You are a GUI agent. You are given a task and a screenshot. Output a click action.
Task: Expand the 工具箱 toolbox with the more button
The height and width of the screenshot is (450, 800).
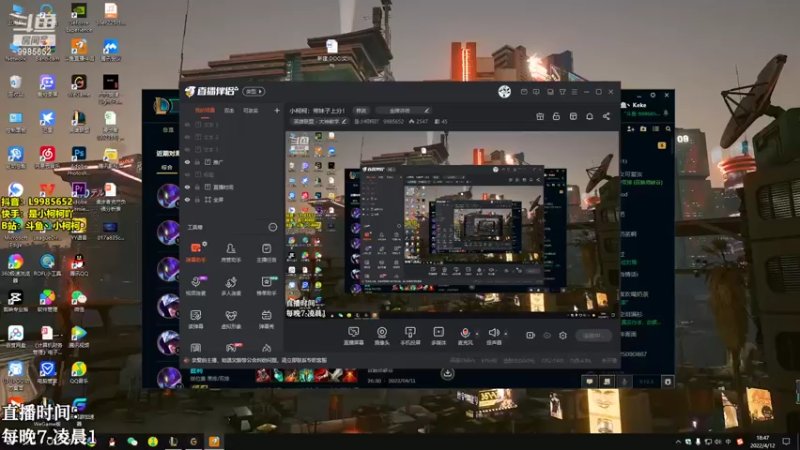coord(272,227)
